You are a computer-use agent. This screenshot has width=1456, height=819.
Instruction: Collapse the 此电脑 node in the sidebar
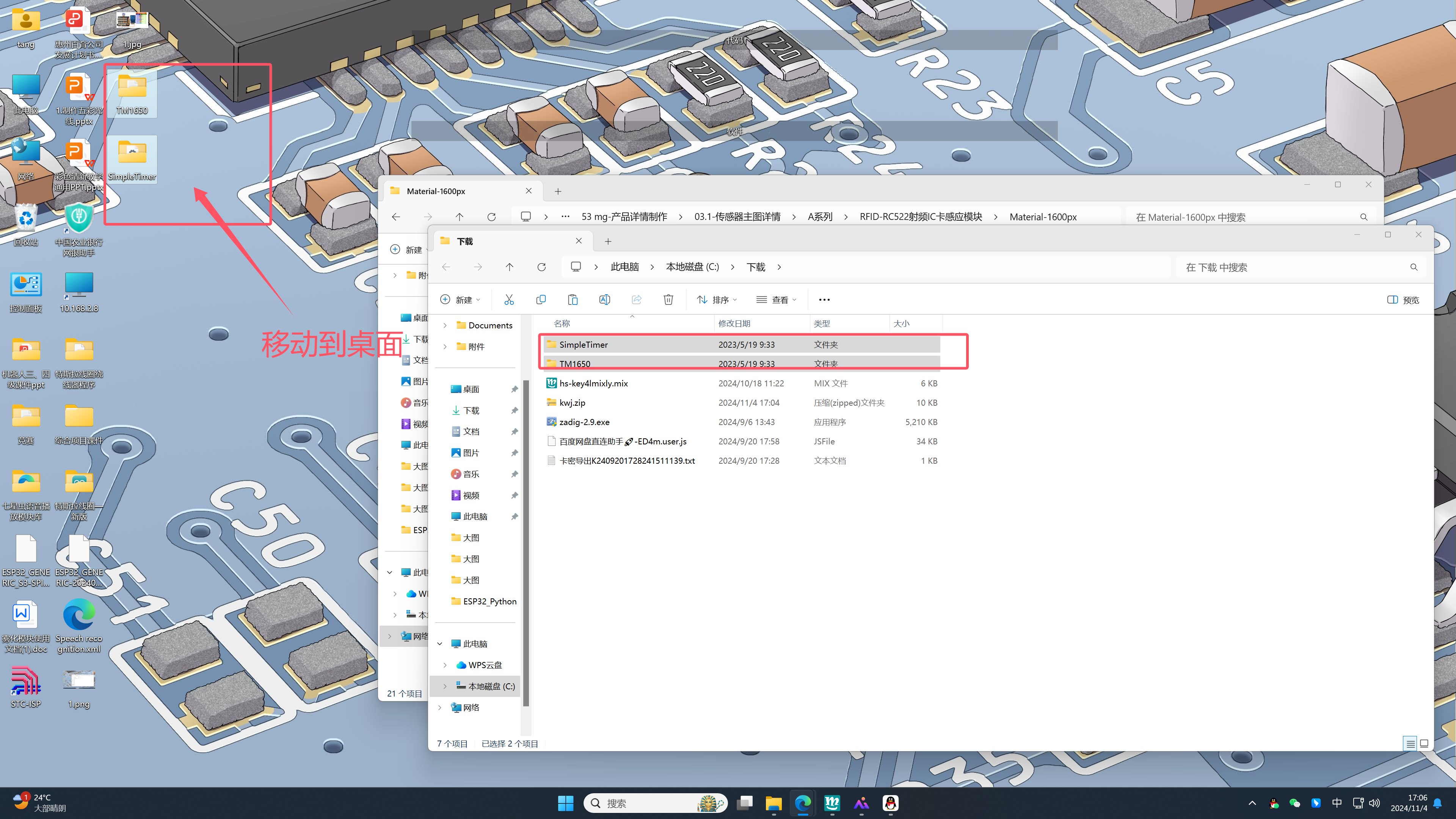[x=440, y=644]
